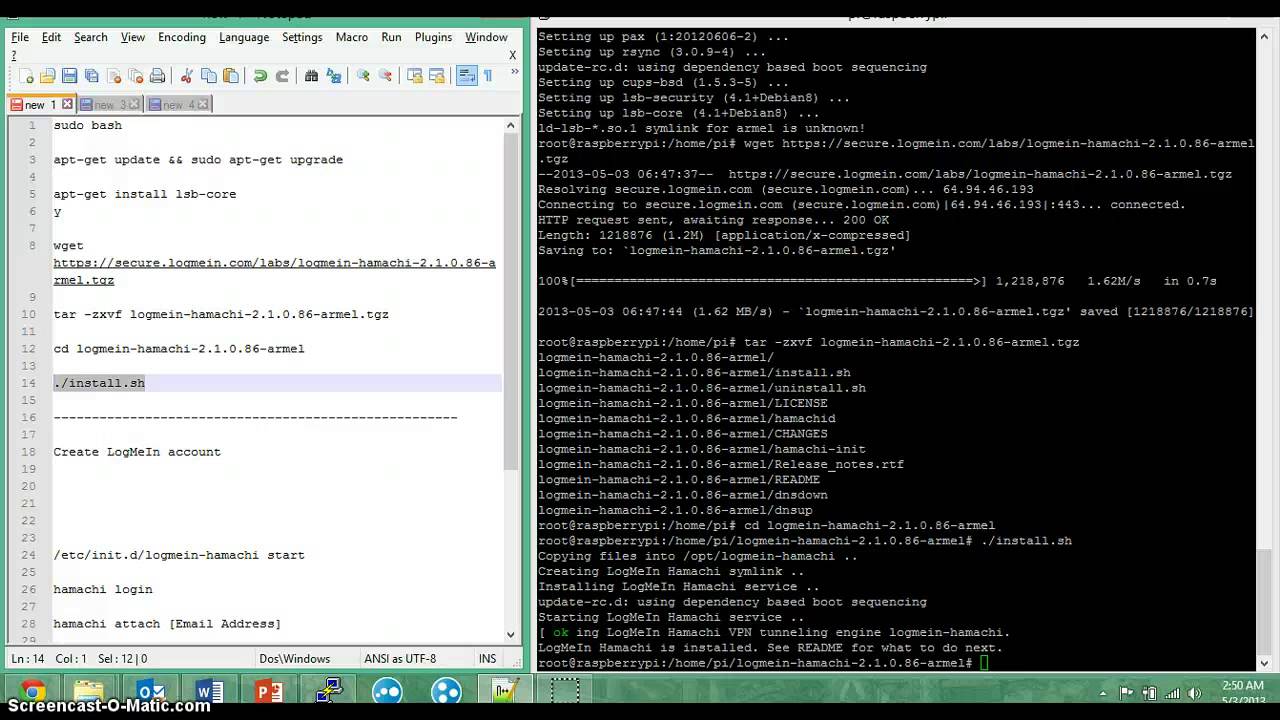Click the logmein-hamachi download URL in the editor
The width and height of the screenshot is (1280, 720).
coord(275,271)
